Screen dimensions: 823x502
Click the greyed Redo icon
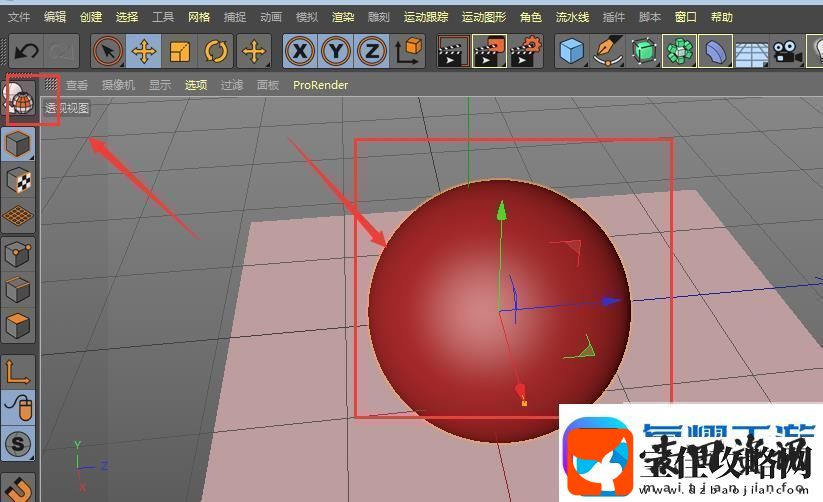[x=61, y=51]
